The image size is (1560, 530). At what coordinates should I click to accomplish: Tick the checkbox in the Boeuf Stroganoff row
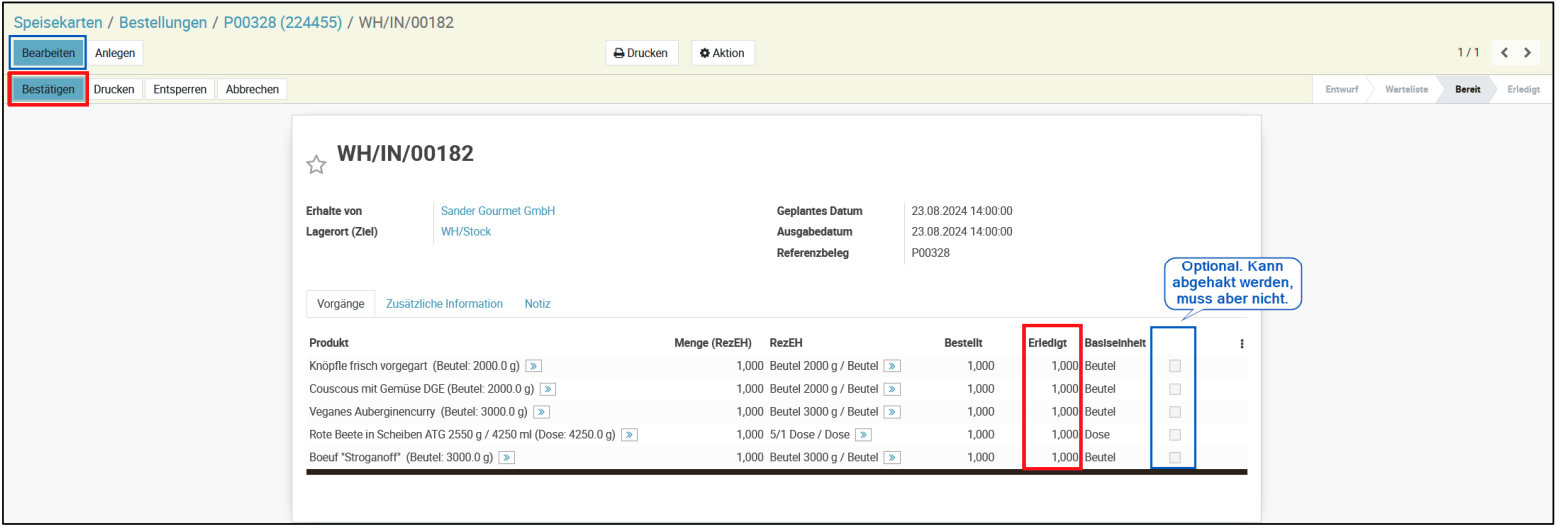(1175, 458)
